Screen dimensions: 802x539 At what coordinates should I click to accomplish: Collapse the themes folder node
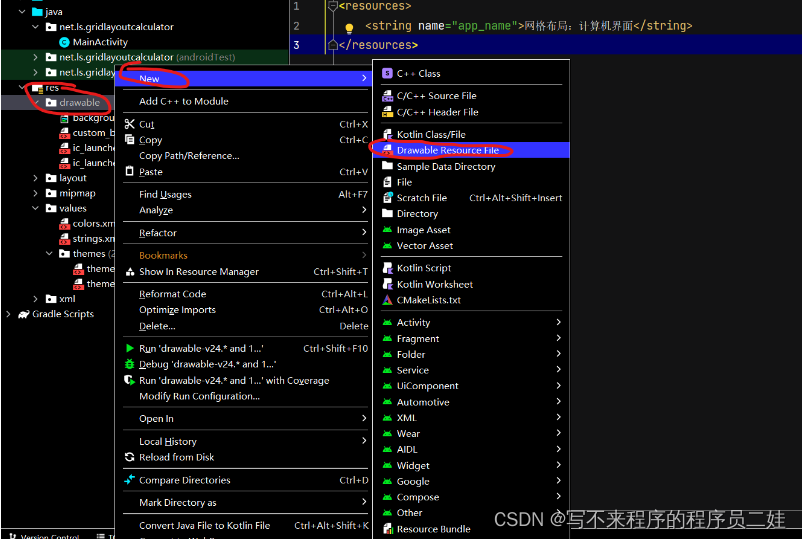coord(49,254)
